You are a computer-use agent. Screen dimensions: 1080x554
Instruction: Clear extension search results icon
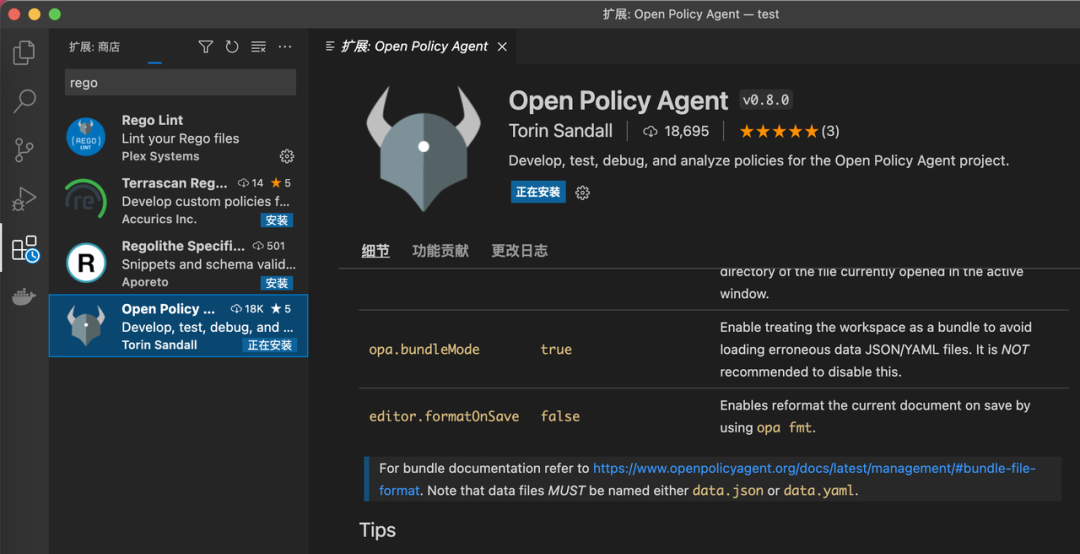coord(258,47)
